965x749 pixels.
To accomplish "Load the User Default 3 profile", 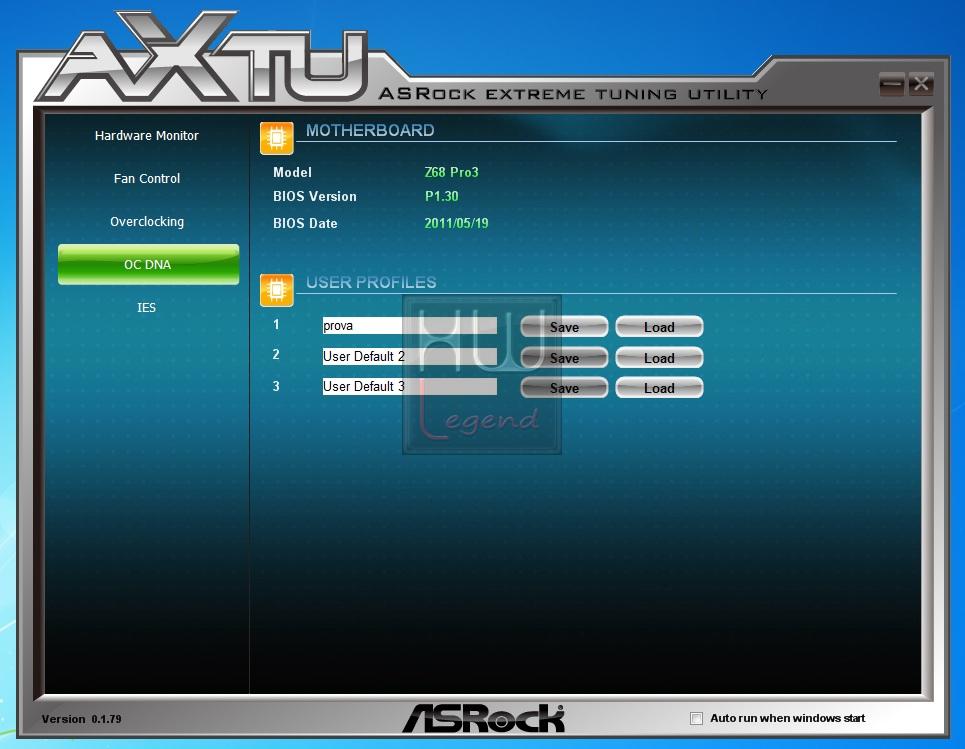I will coord(659,388).
